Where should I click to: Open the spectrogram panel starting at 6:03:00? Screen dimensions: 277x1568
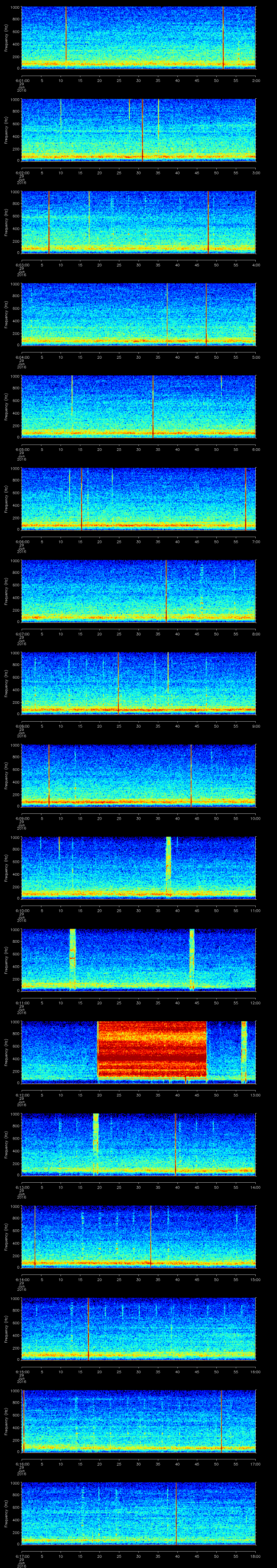coord(138,222)
